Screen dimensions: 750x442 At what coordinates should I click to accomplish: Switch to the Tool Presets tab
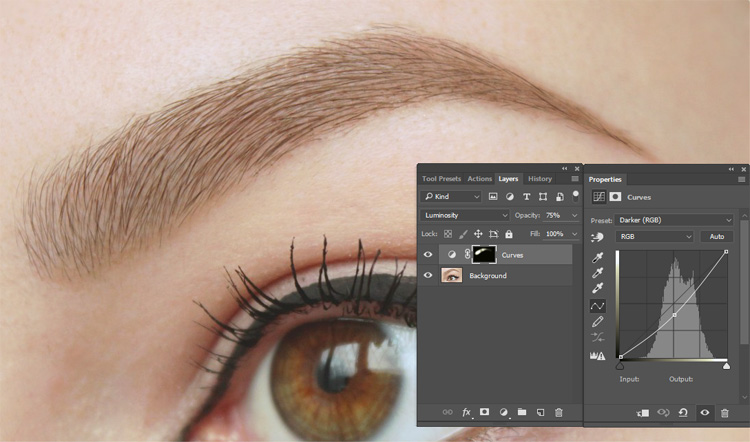[441, 178]
